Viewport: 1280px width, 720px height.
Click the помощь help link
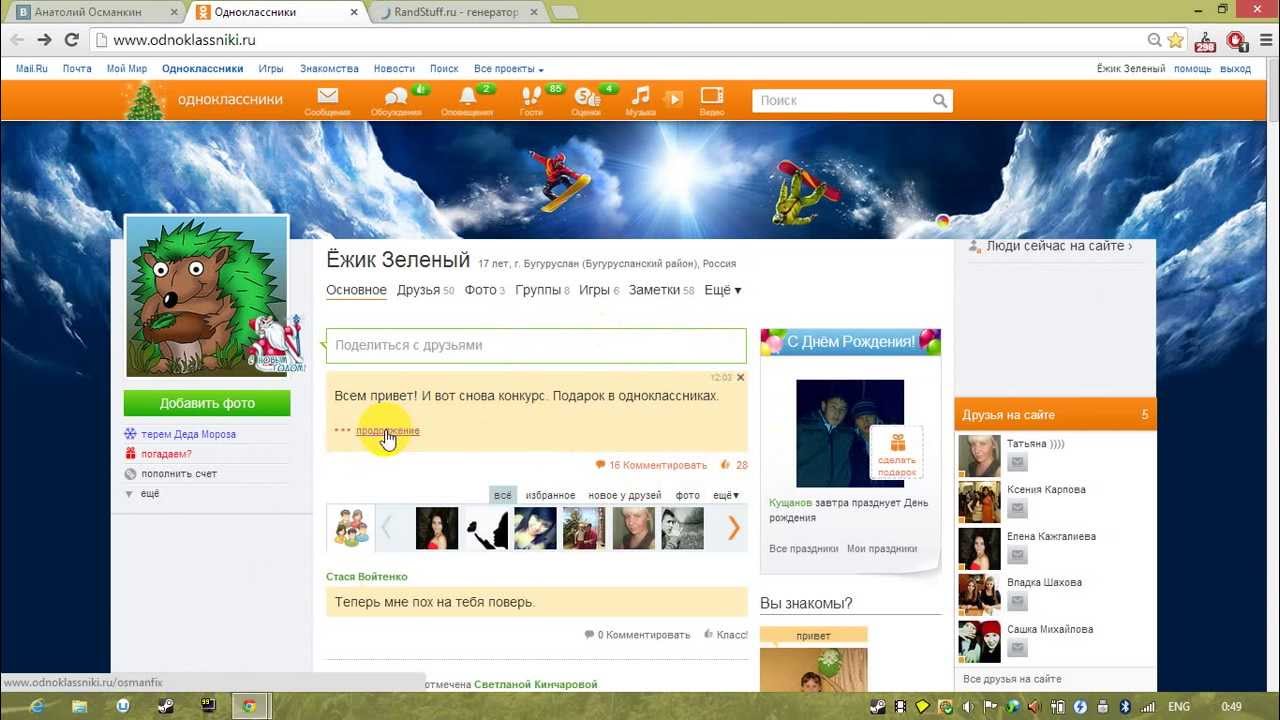coord(1193,69)
